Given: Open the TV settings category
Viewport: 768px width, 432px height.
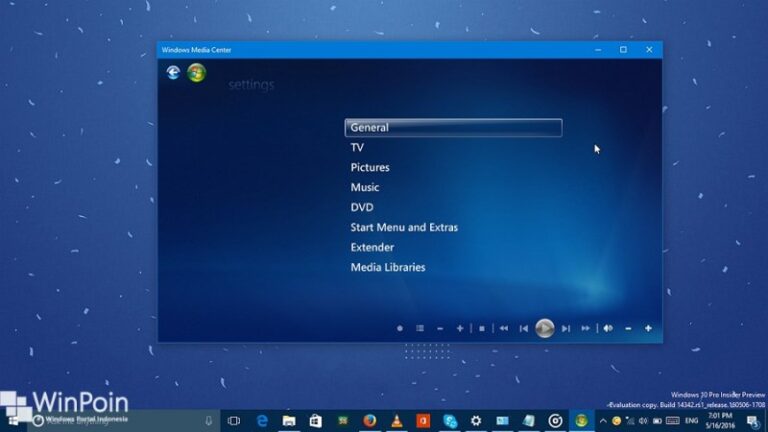Looking at the screenshot, I should coord(357,147).
